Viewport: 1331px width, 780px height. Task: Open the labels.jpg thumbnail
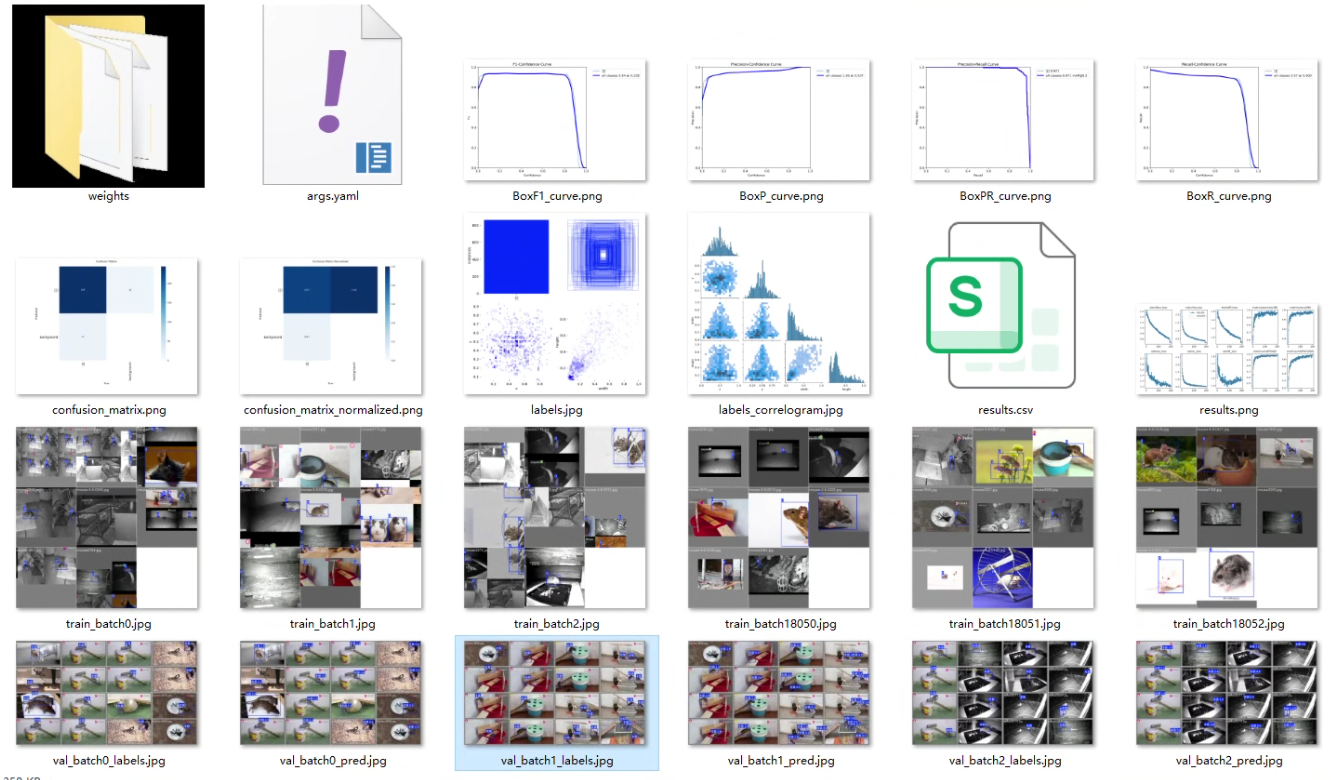pyautogui.click(x=556, y=304)
